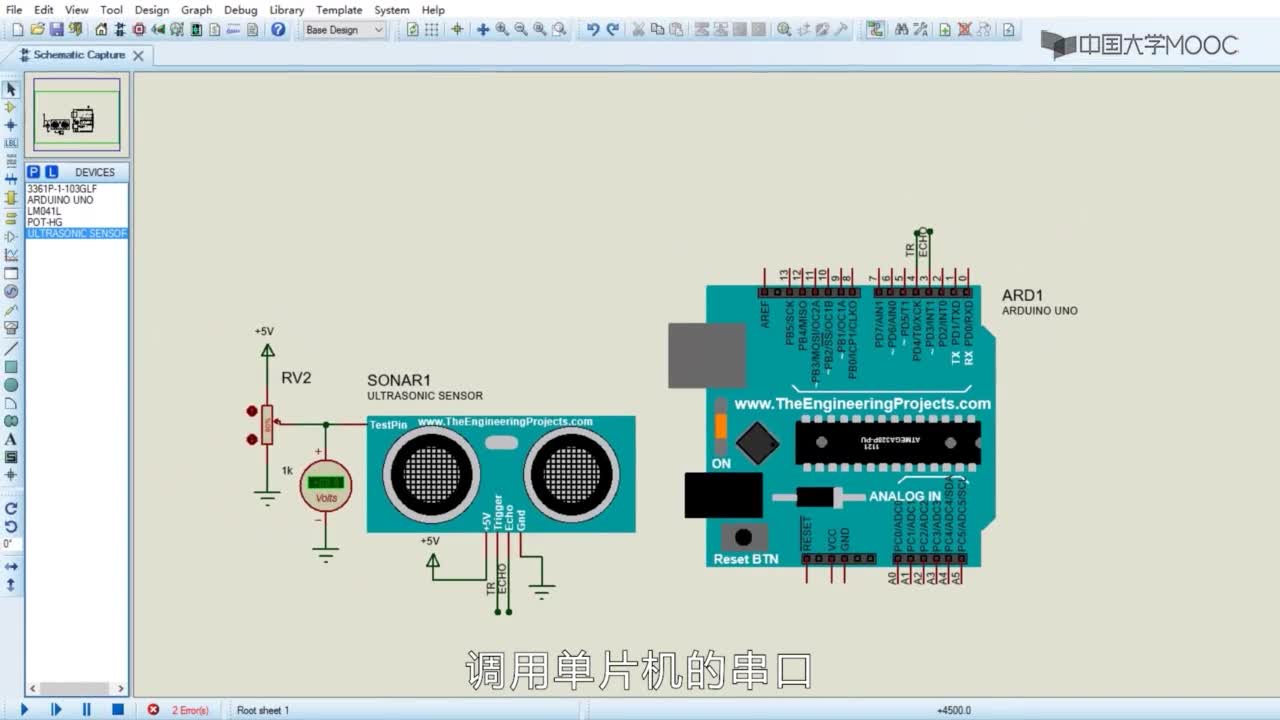Open the Debug menu
The height and width of the screenshot is (720, 1280).
[x=241, y=10]
